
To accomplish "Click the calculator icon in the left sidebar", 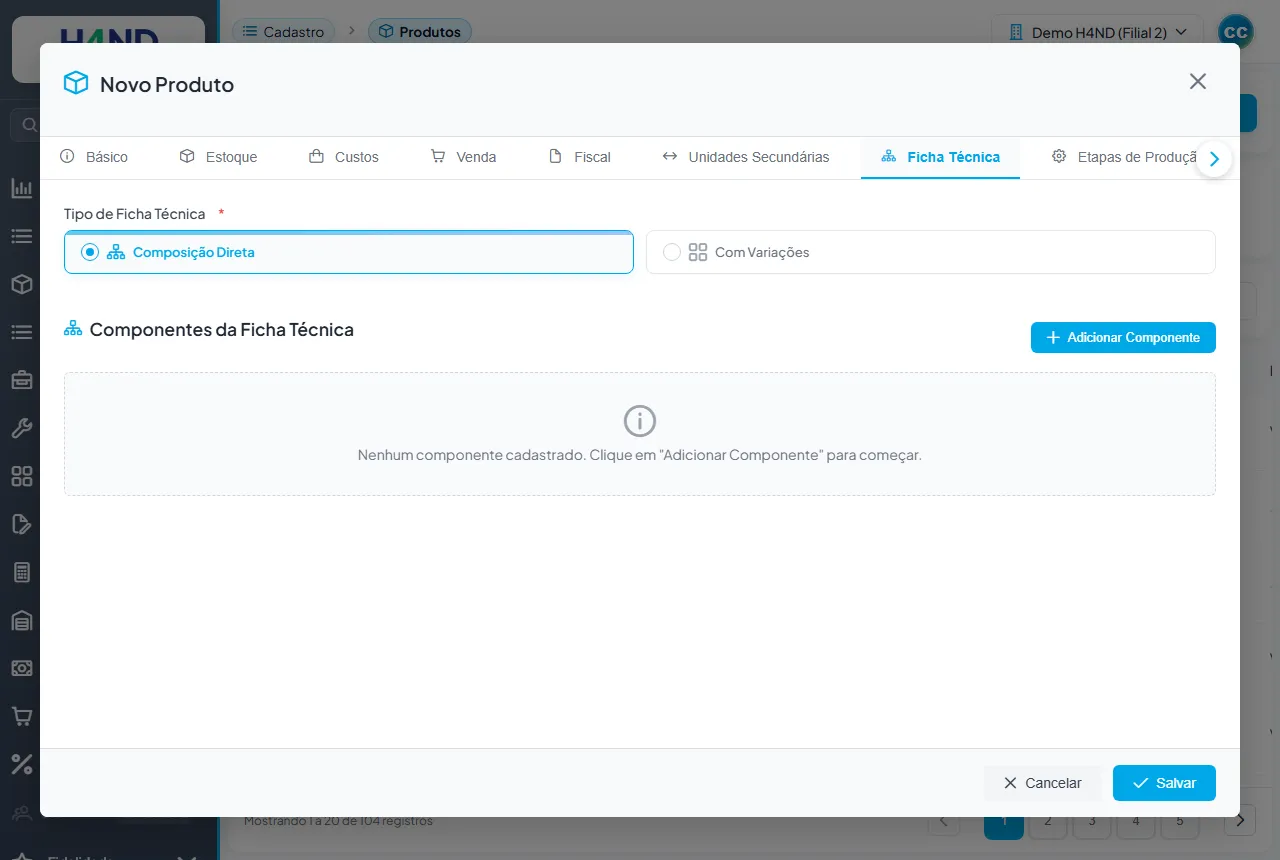I will 21,572.
